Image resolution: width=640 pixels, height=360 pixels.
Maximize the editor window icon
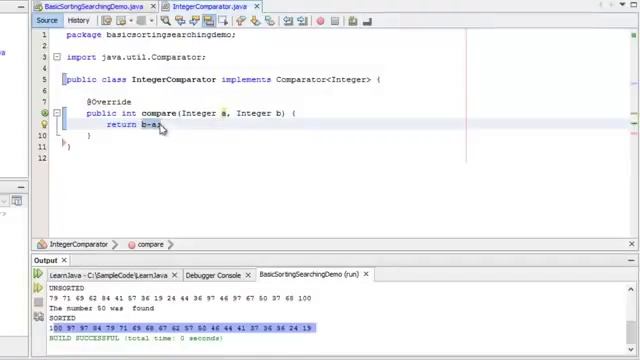(634, 4)
